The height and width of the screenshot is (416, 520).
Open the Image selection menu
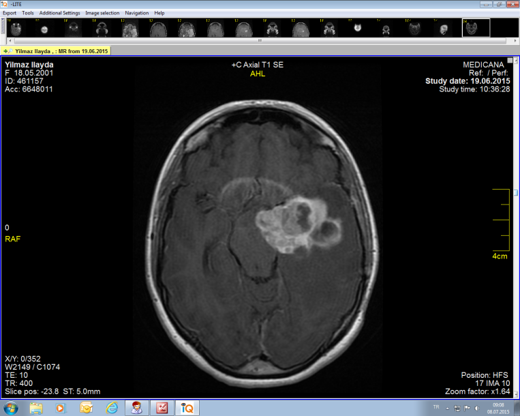(x=102, y=13)
